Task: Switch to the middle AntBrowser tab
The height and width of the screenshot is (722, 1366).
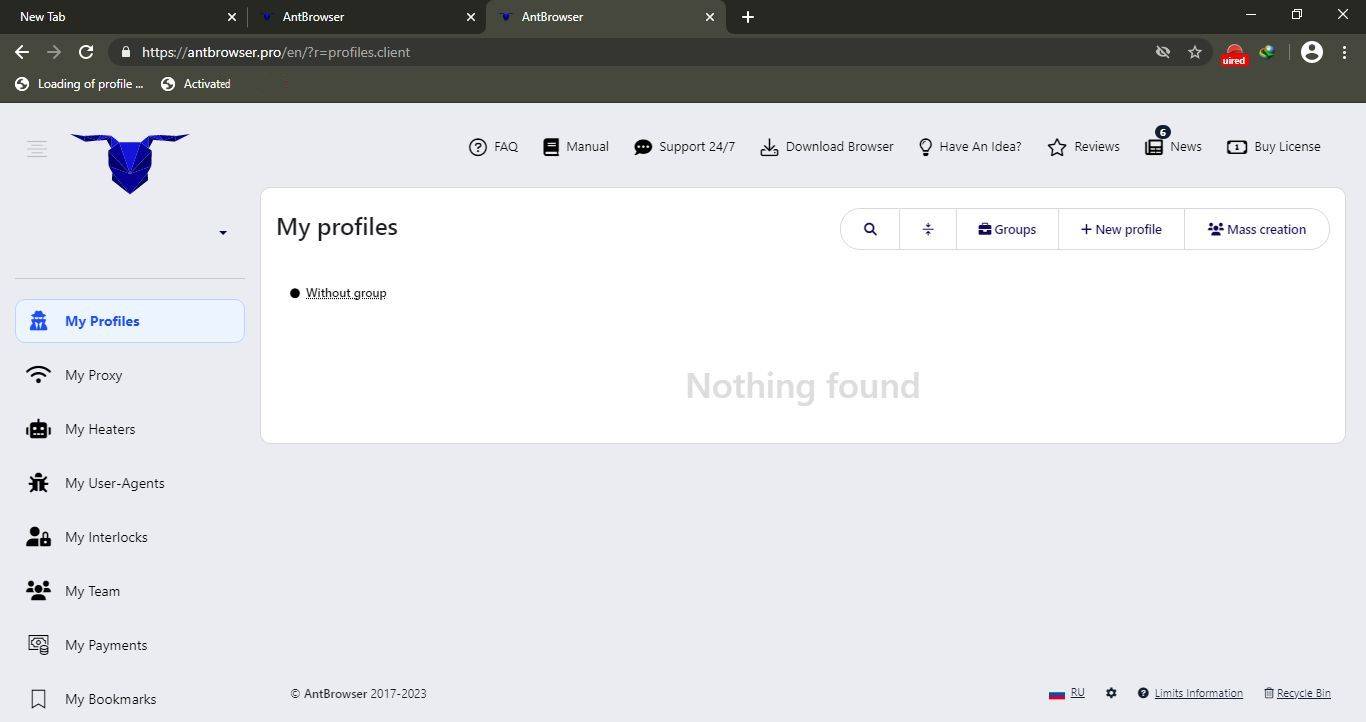Action: [x=366, y=17]
